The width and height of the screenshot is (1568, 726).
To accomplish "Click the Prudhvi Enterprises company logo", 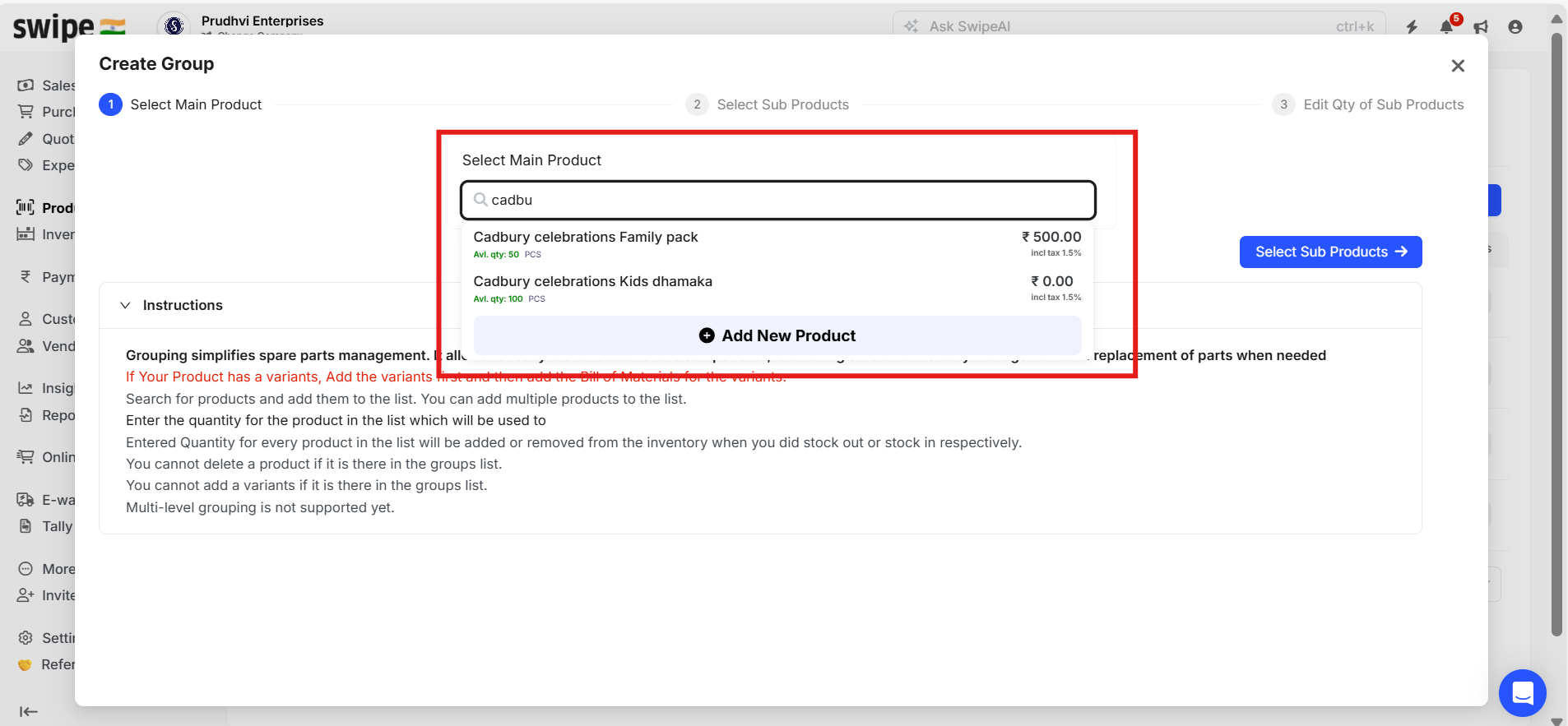I will pyautogui.click(x=174, y=25).
